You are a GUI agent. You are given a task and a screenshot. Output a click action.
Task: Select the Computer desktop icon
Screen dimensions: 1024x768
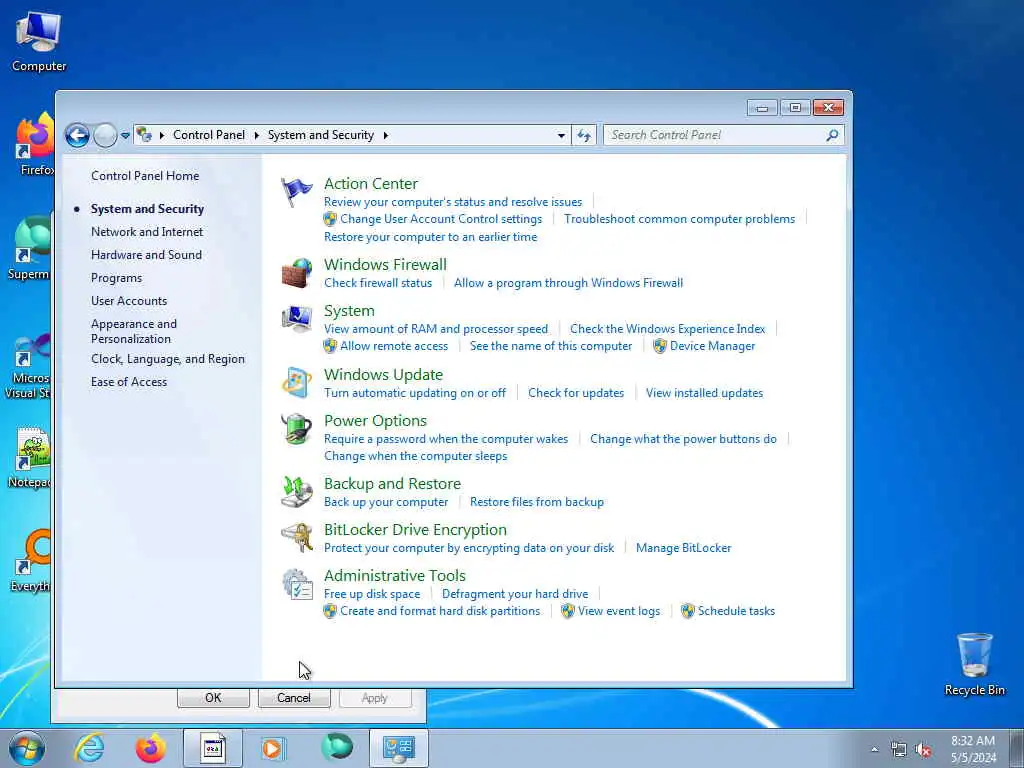pos(39,40)
